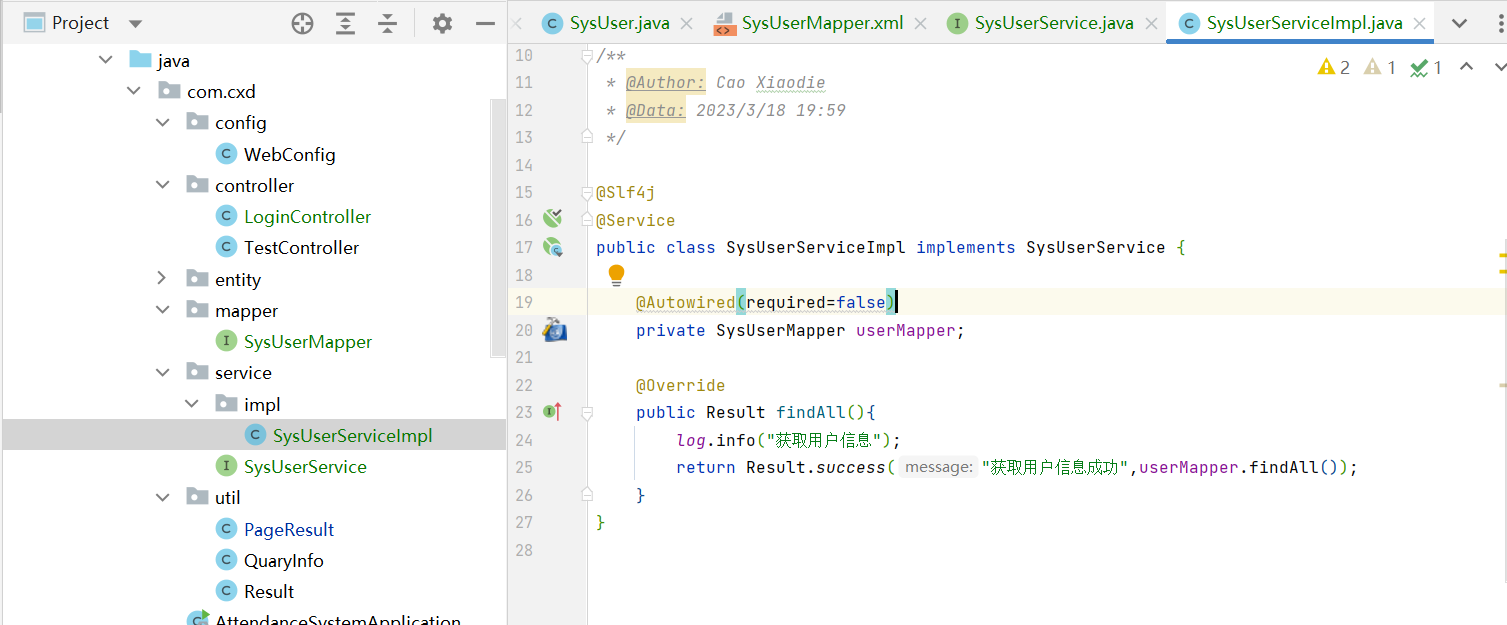The width and height of the screenshot is (1507, 625).
Task: Click the Project panel vertical scrollbar
Action: coord(499,227)
